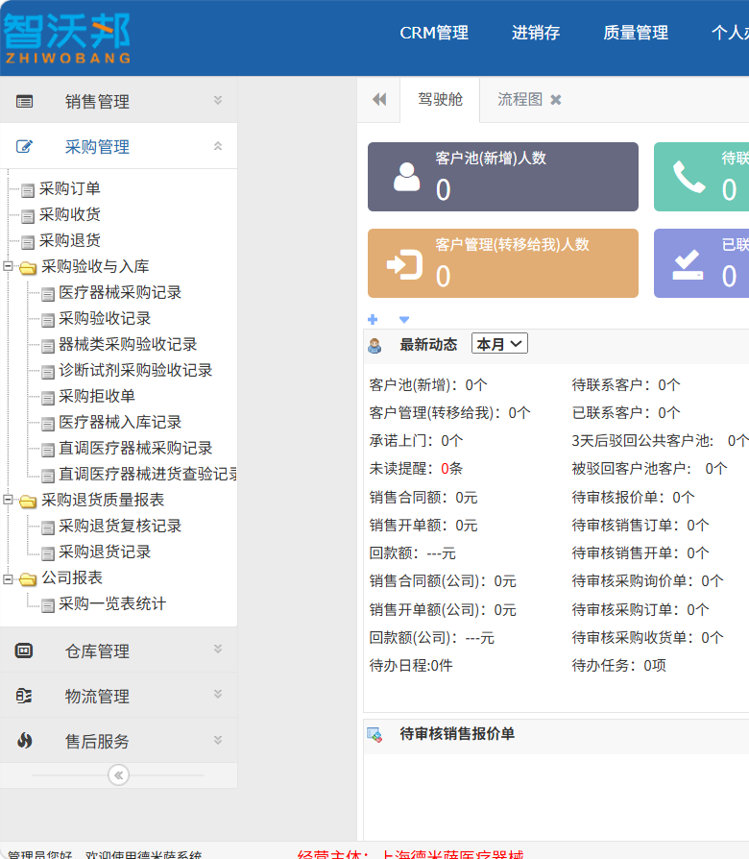Click the folder icon of 采购验收与入库
This screenshot has height=859, width=749.
[x=27, y=268]
